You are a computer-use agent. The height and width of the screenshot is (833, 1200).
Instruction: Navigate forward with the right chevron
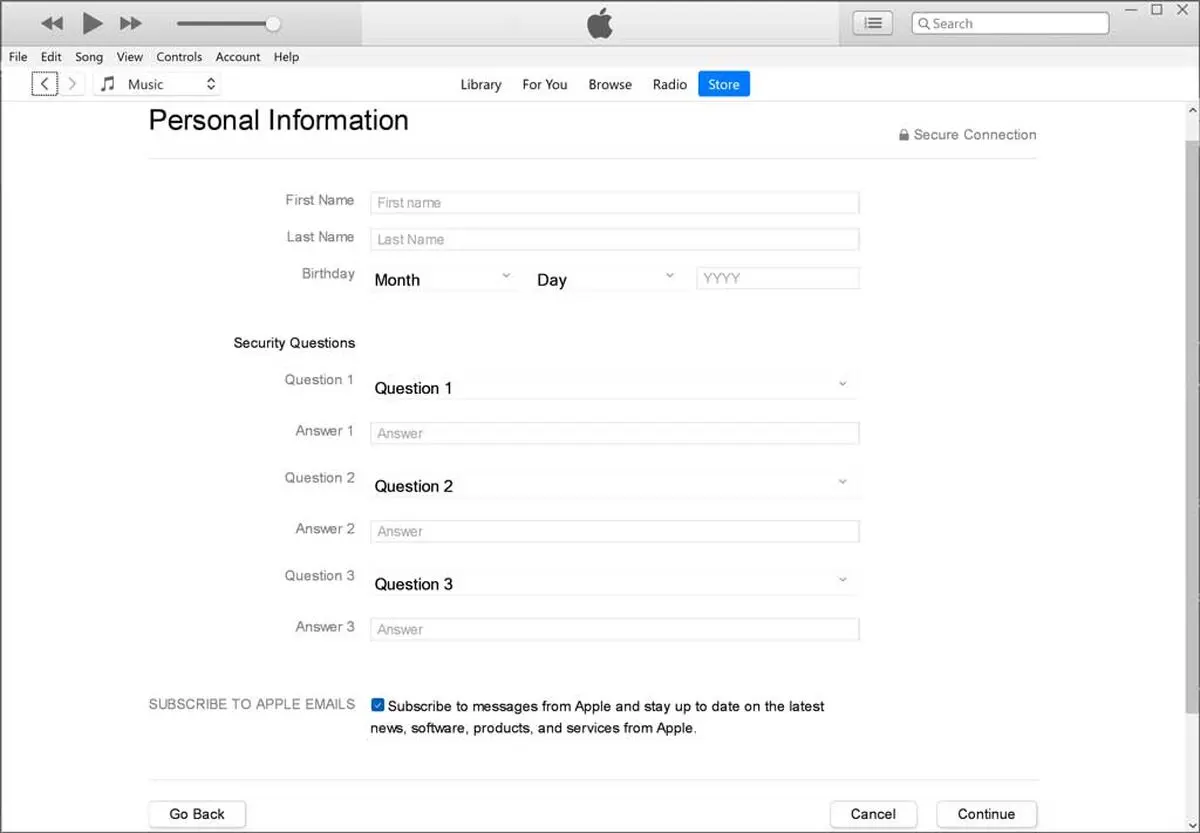72,84
